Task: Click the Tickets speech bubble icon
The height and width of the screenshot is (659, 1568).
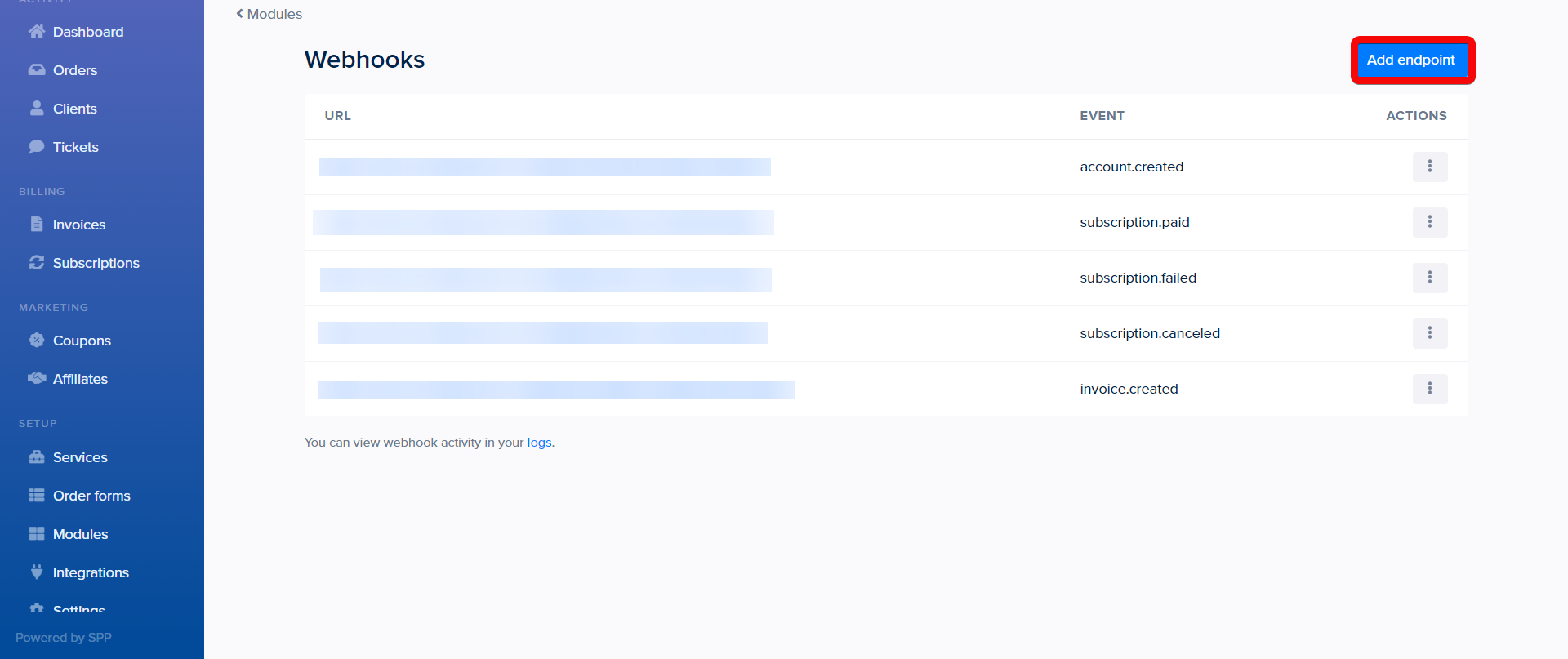Action: tap(37, 146)
